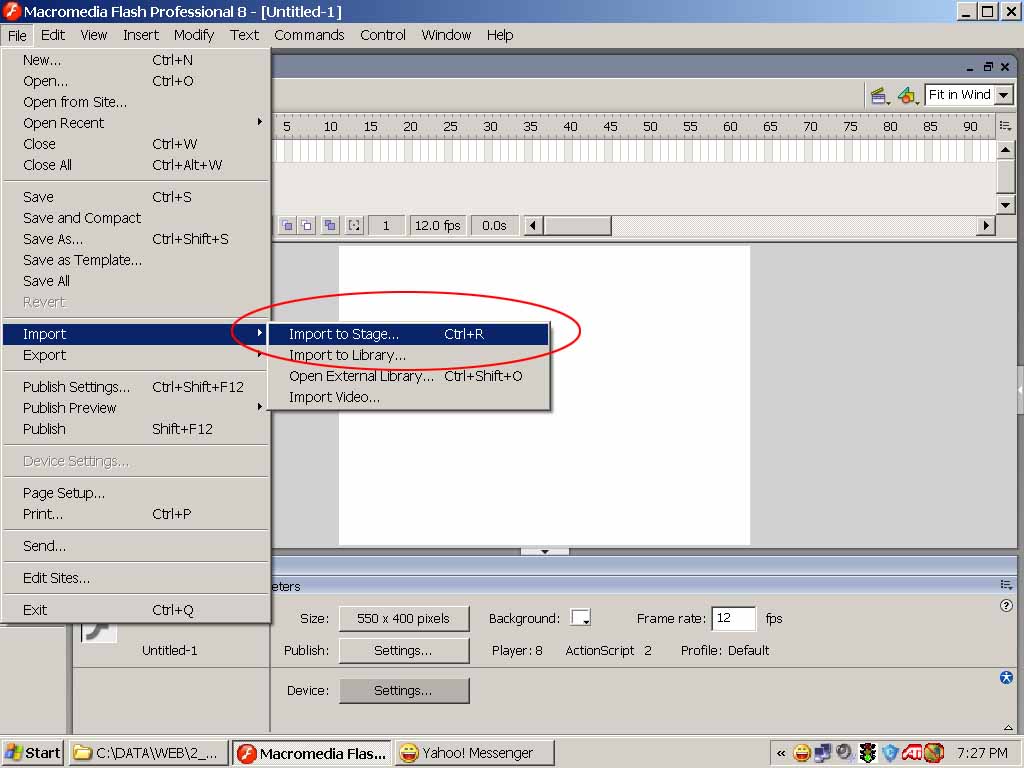Open the Control menu

(x=383, y=35)
